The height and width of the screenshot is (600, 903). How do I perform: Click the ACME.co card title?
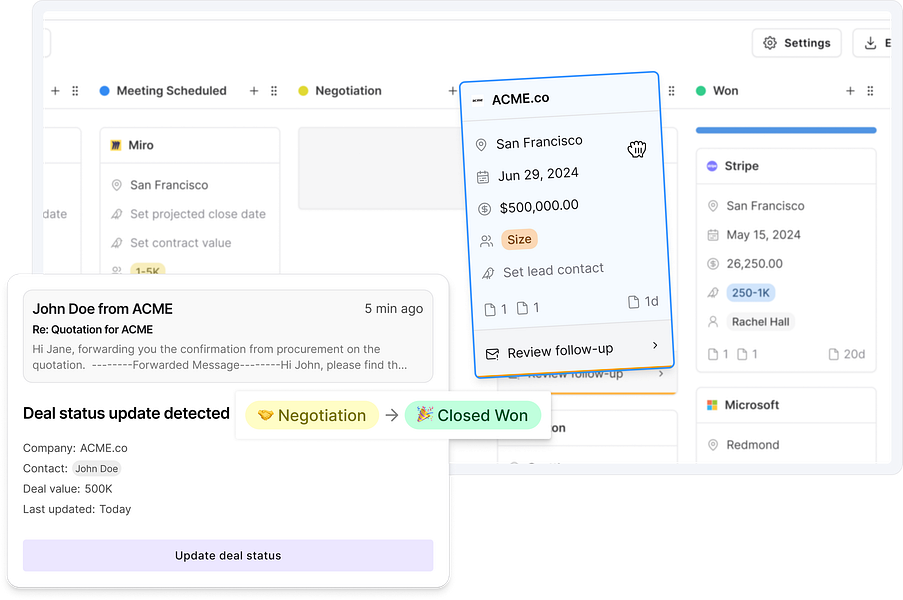click(x=521, y=99)
